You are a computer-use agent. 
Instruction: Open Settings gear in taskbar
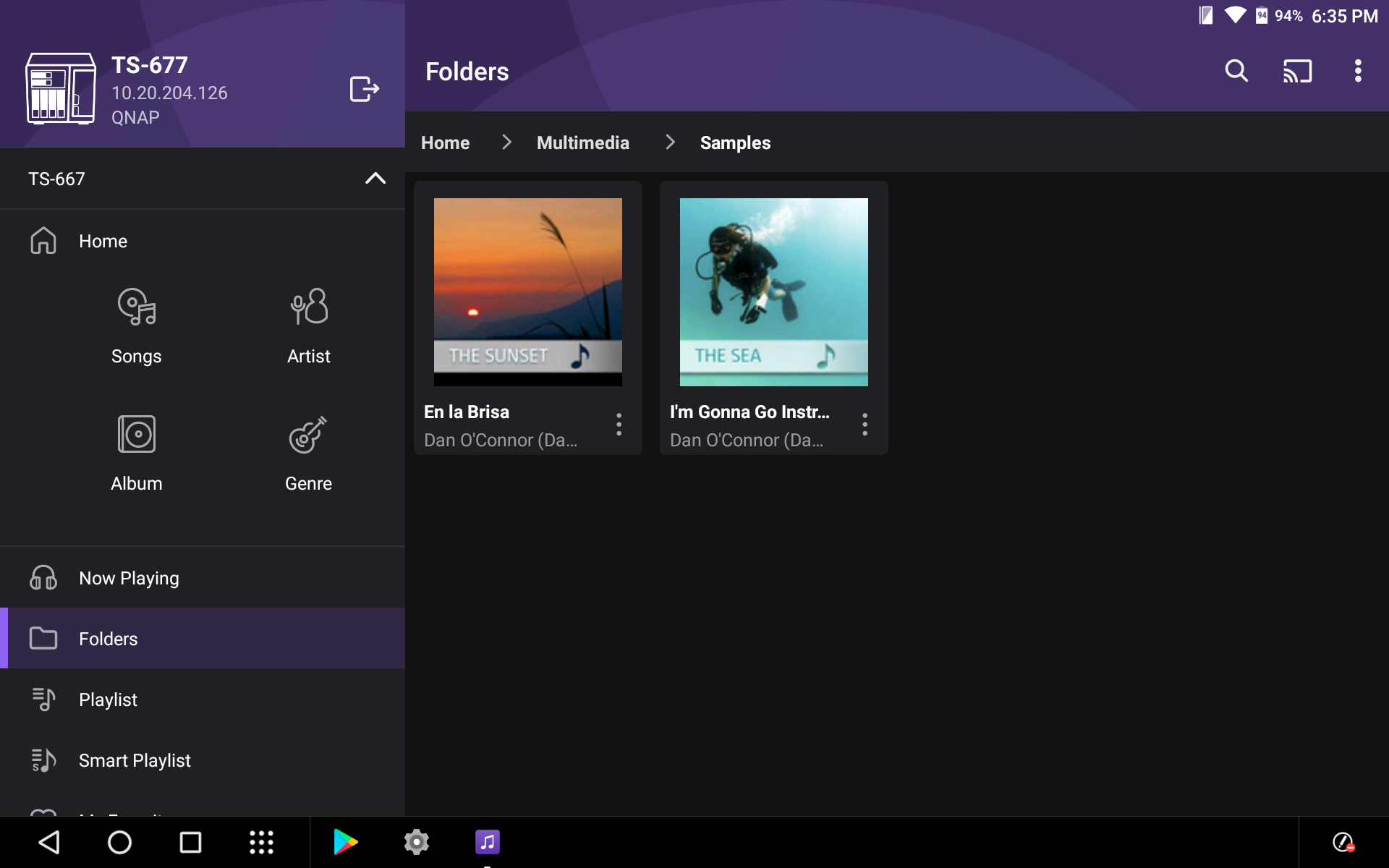click(x=417, y=842)
